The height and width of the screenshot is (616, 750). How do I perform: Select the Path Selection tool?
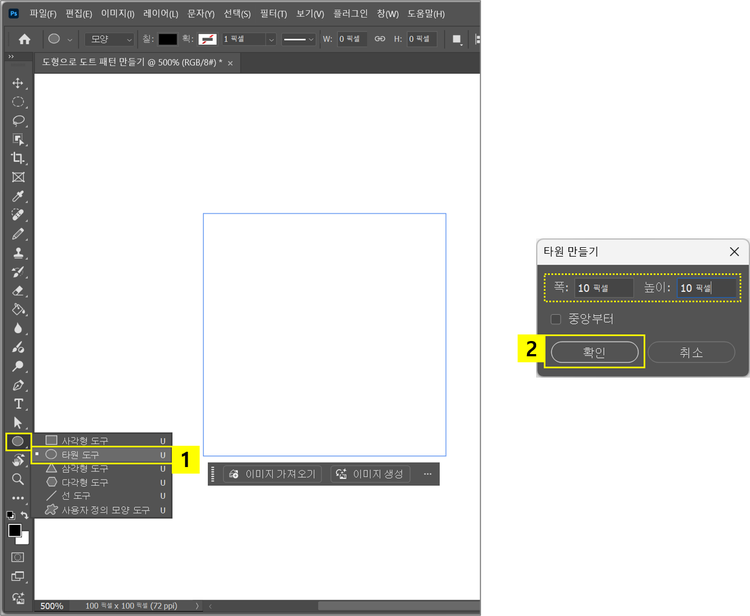pos(18,423)
